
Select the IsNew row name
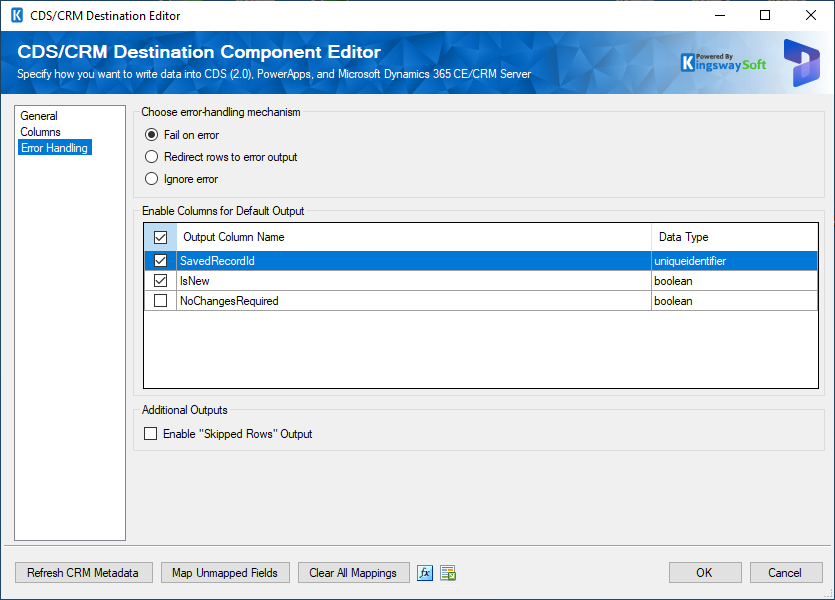(414, 281)
